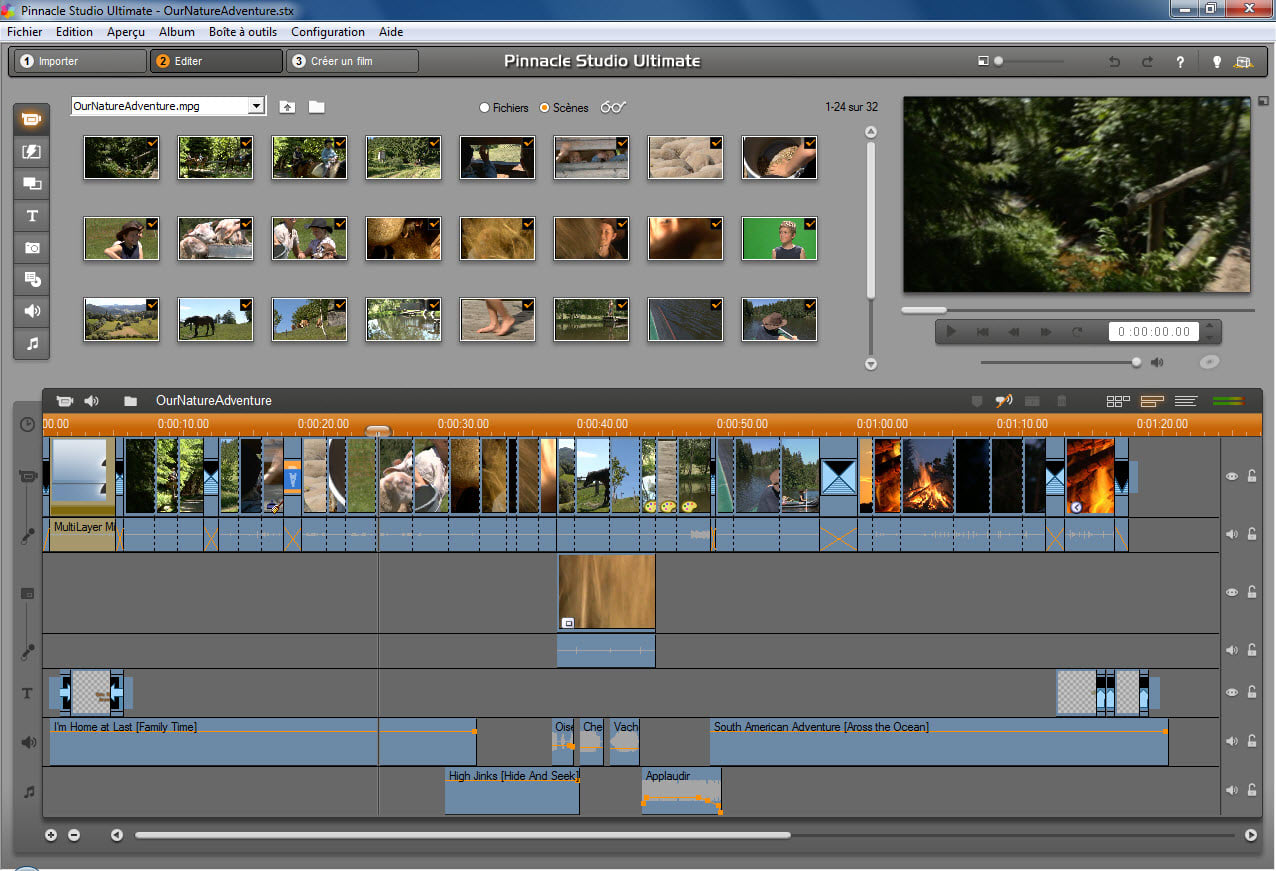Hide the title track eye icon
Viewport: 1276px width, 871px height.
pos(1233,692)
